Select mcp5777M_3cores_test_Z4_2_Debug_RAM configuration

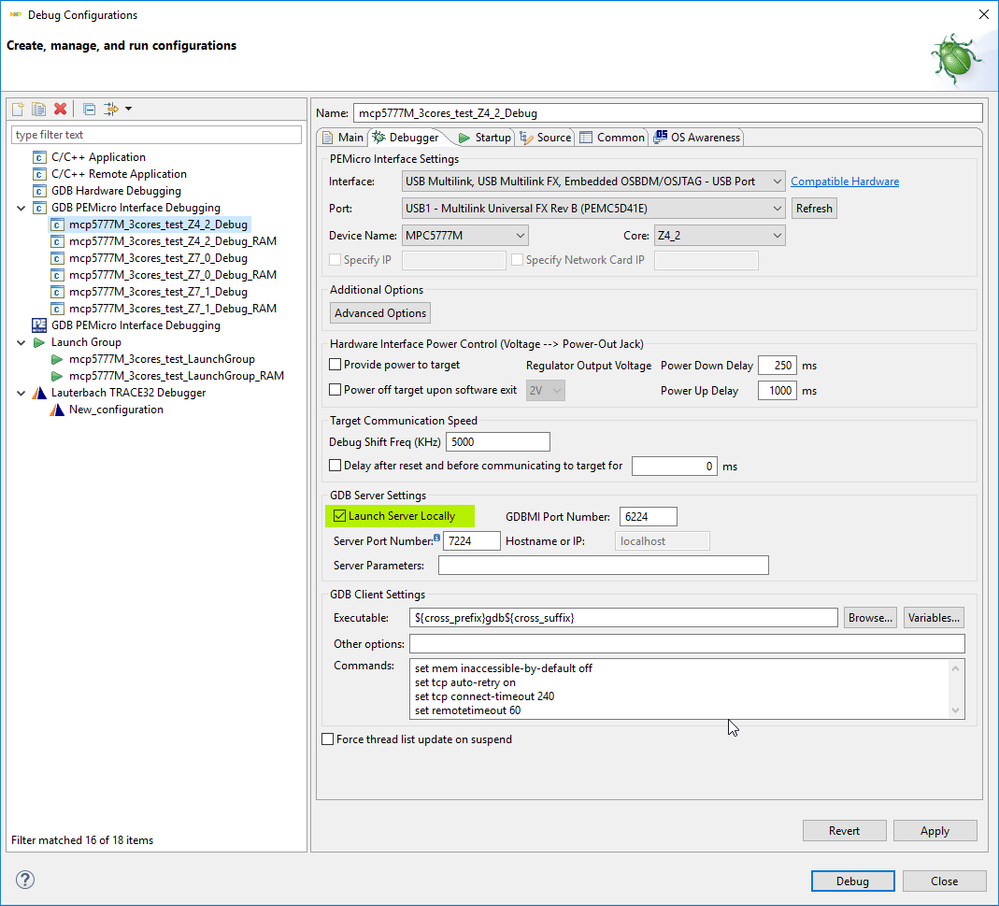click(173, 241)
